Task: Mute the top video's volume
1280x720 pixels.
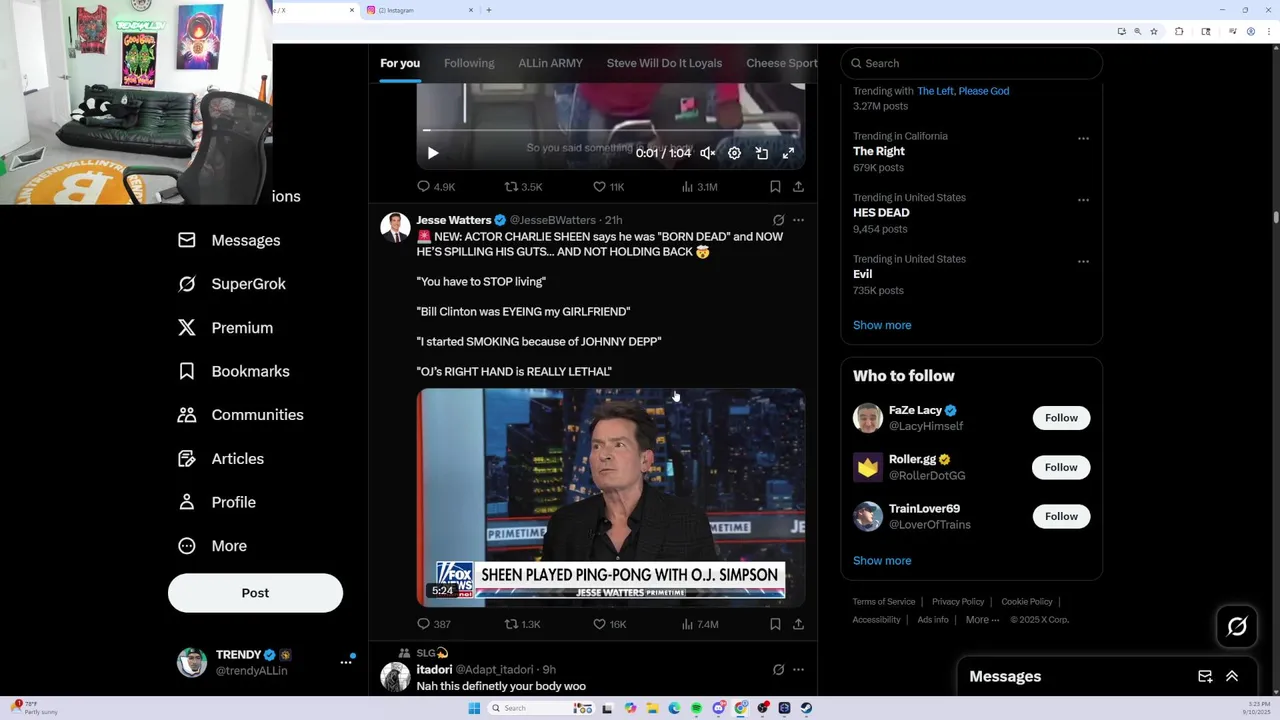Action: pos(707,153)
